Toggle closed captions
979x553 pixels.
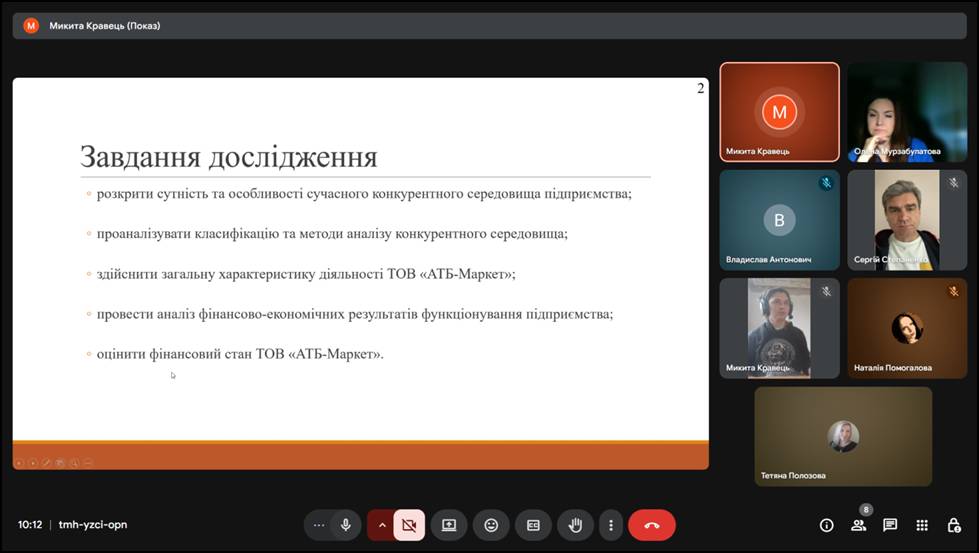tap(533, 525)
